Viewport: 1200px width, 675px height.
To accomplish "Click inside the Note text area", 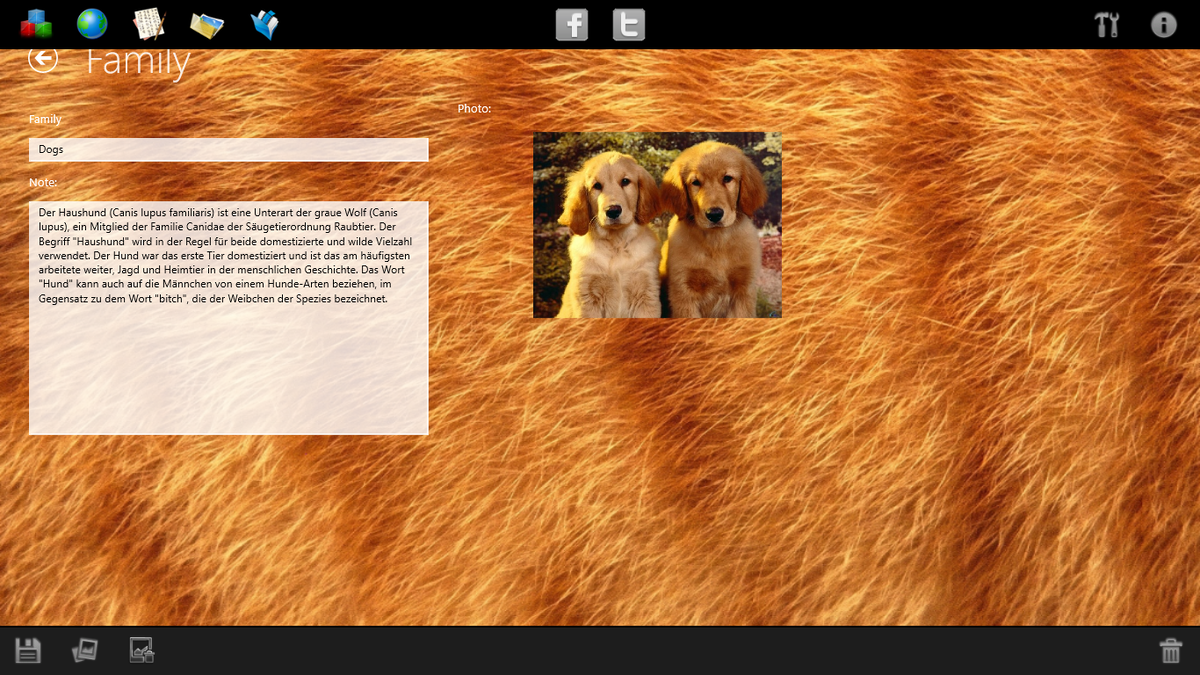I will (229, 318).
